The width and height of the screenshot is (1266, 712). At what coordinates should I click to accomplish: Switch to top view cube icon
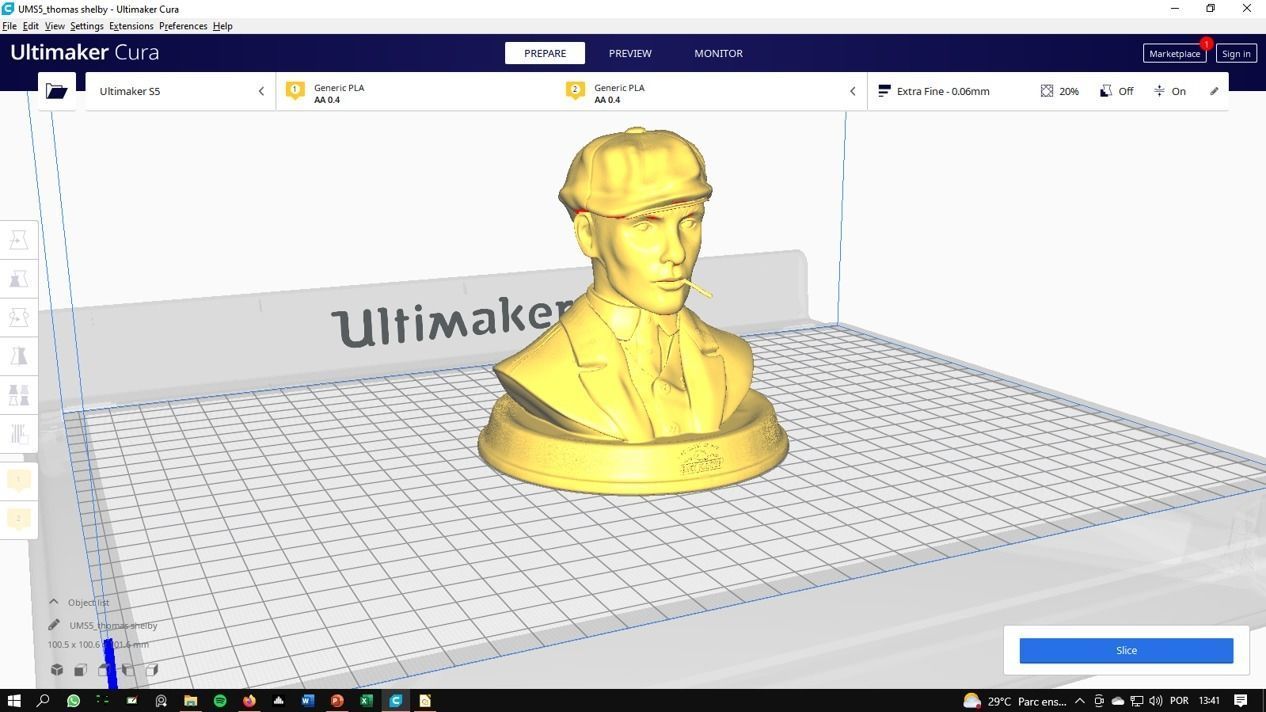pos(104,670)
